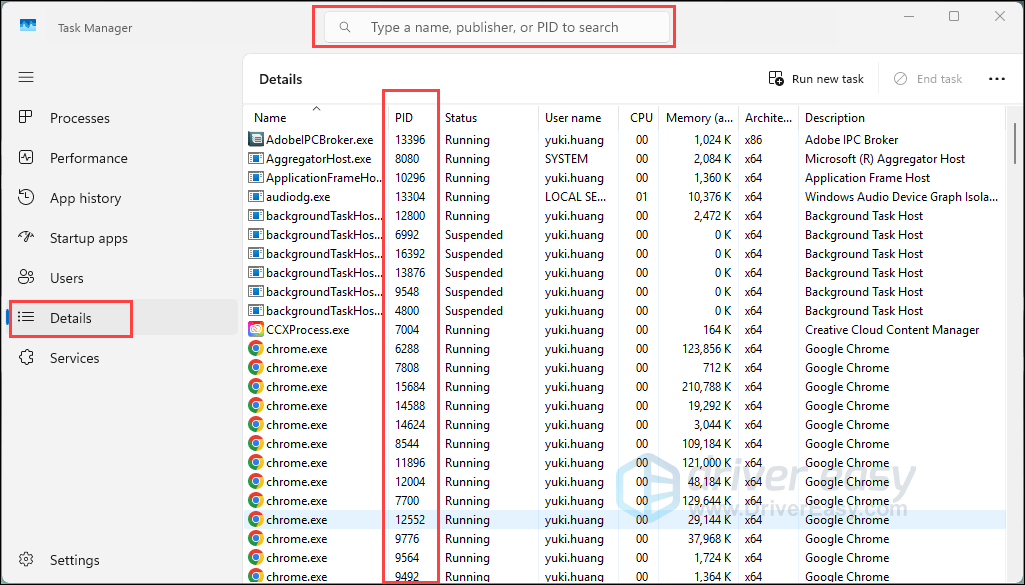Open the Users page icon

tap(27, 278)
